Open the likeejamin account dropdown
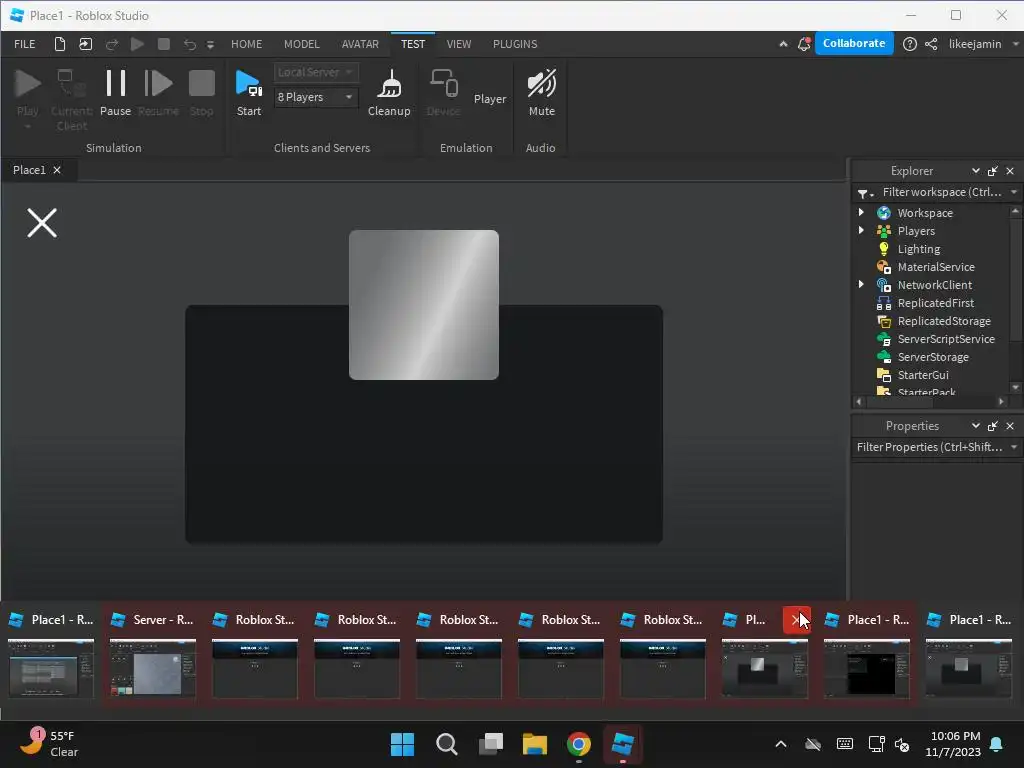This screenshot has height=768, width=1024. coord(983,44)
